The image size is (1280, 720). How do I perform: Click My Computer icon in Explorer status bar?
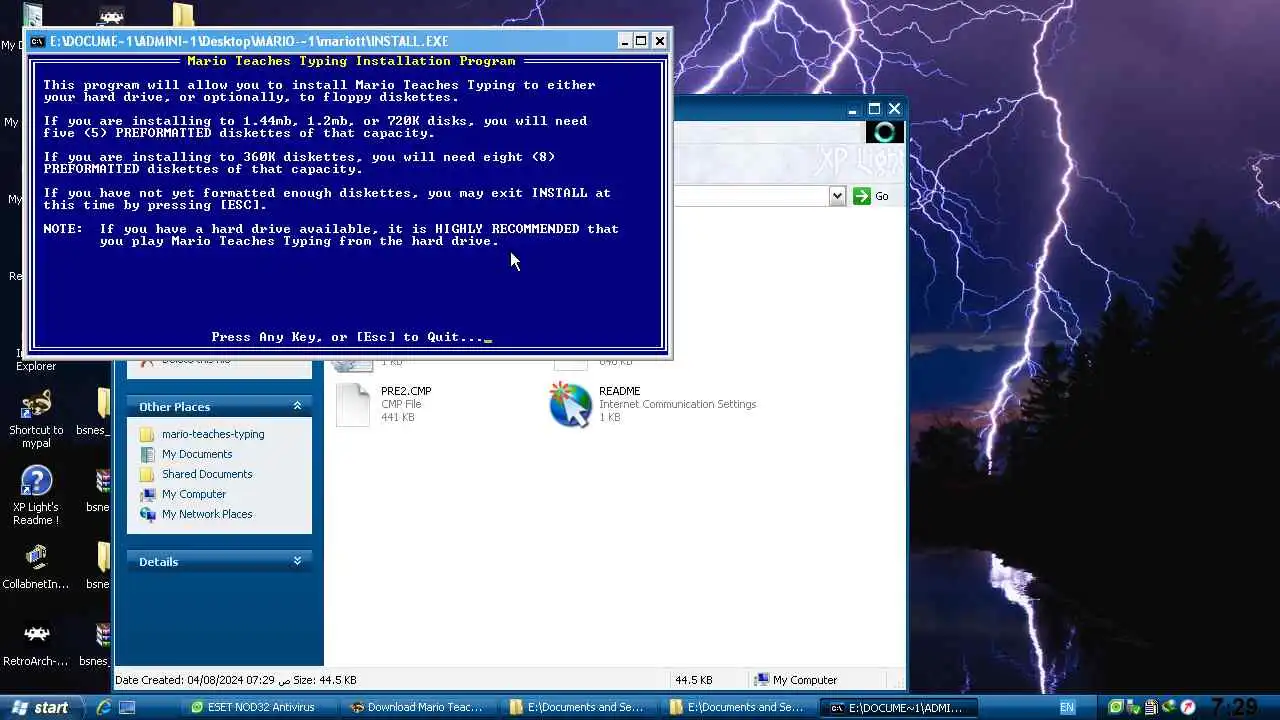tap(761, 680)
